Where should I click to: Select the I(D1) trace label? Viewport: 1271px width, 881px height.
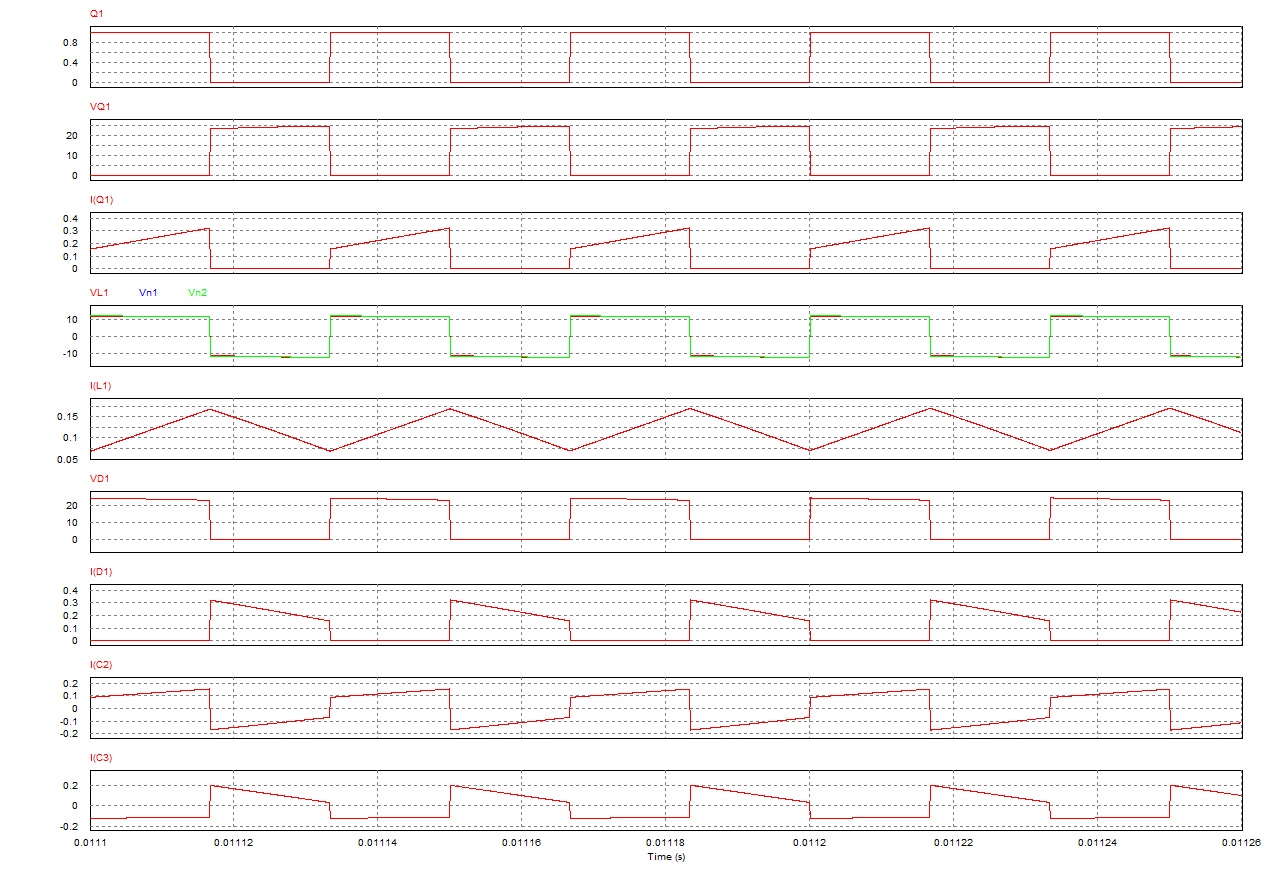(x=102, y=572)
